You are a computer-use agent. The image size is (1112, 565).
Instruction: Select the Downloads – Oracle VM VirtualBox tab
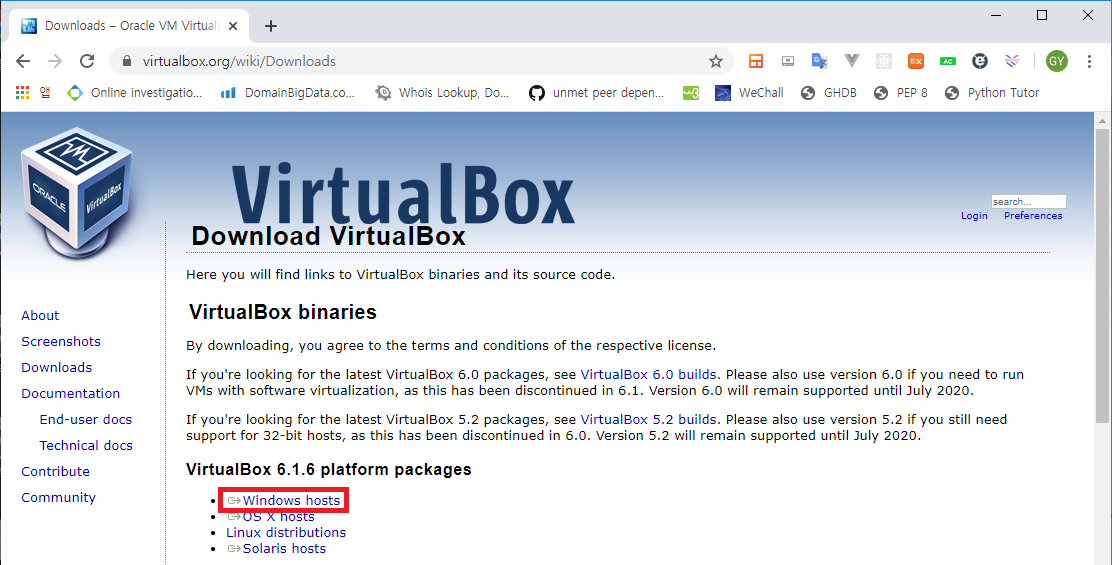tap(128, 26)
